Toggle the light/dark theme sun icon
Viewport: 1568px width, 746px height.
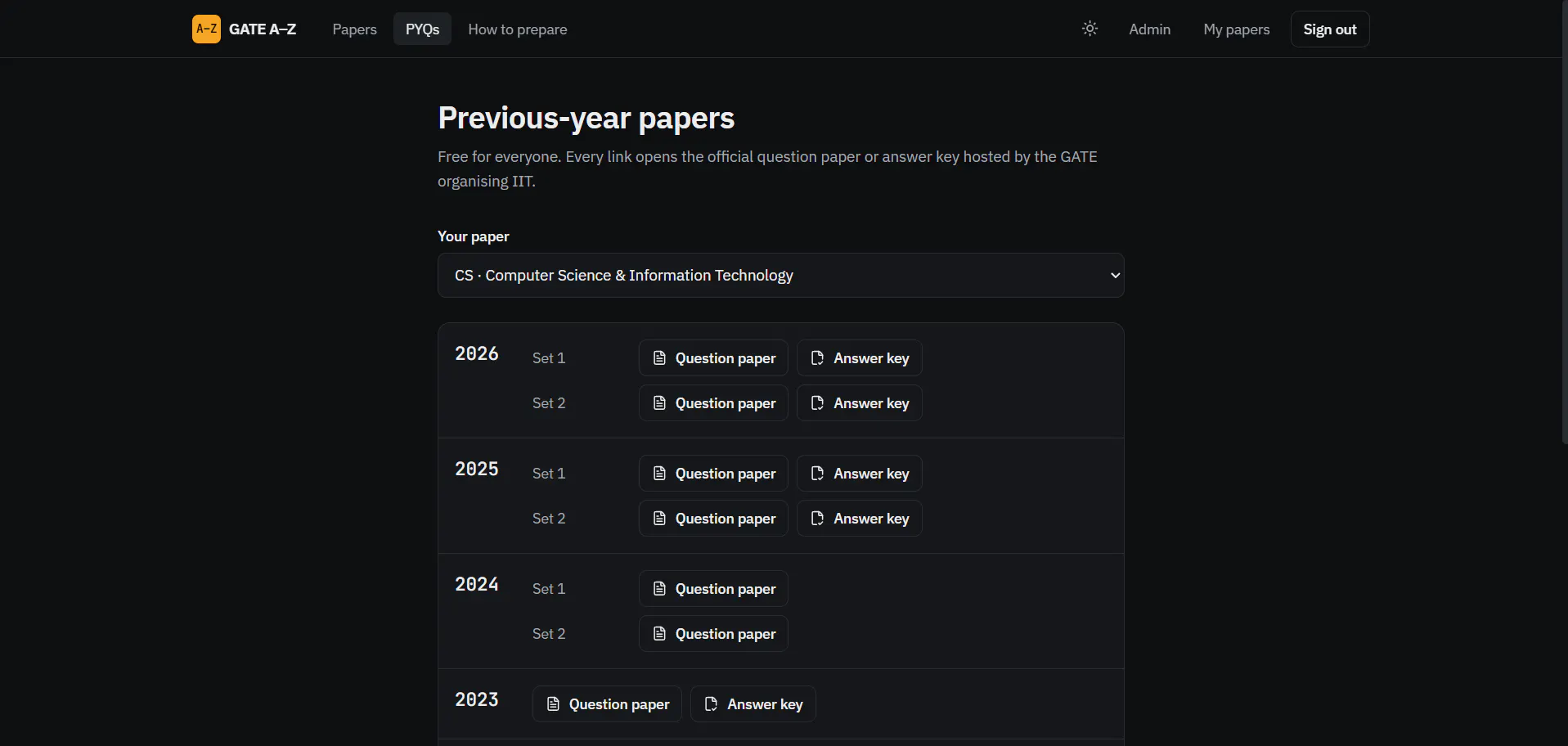point(1090,29)
